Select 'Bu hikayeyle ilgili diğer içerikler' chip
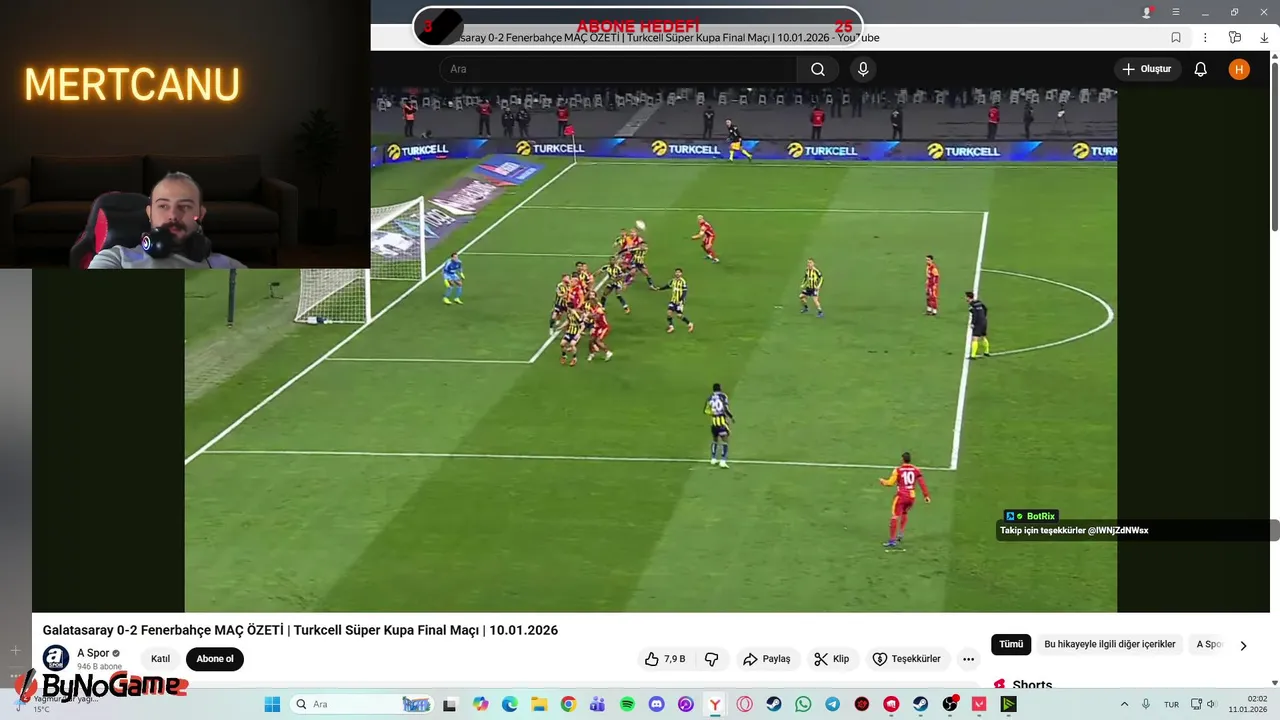The width and height of the screenshot is (1280, 720). click(1110, 644)
